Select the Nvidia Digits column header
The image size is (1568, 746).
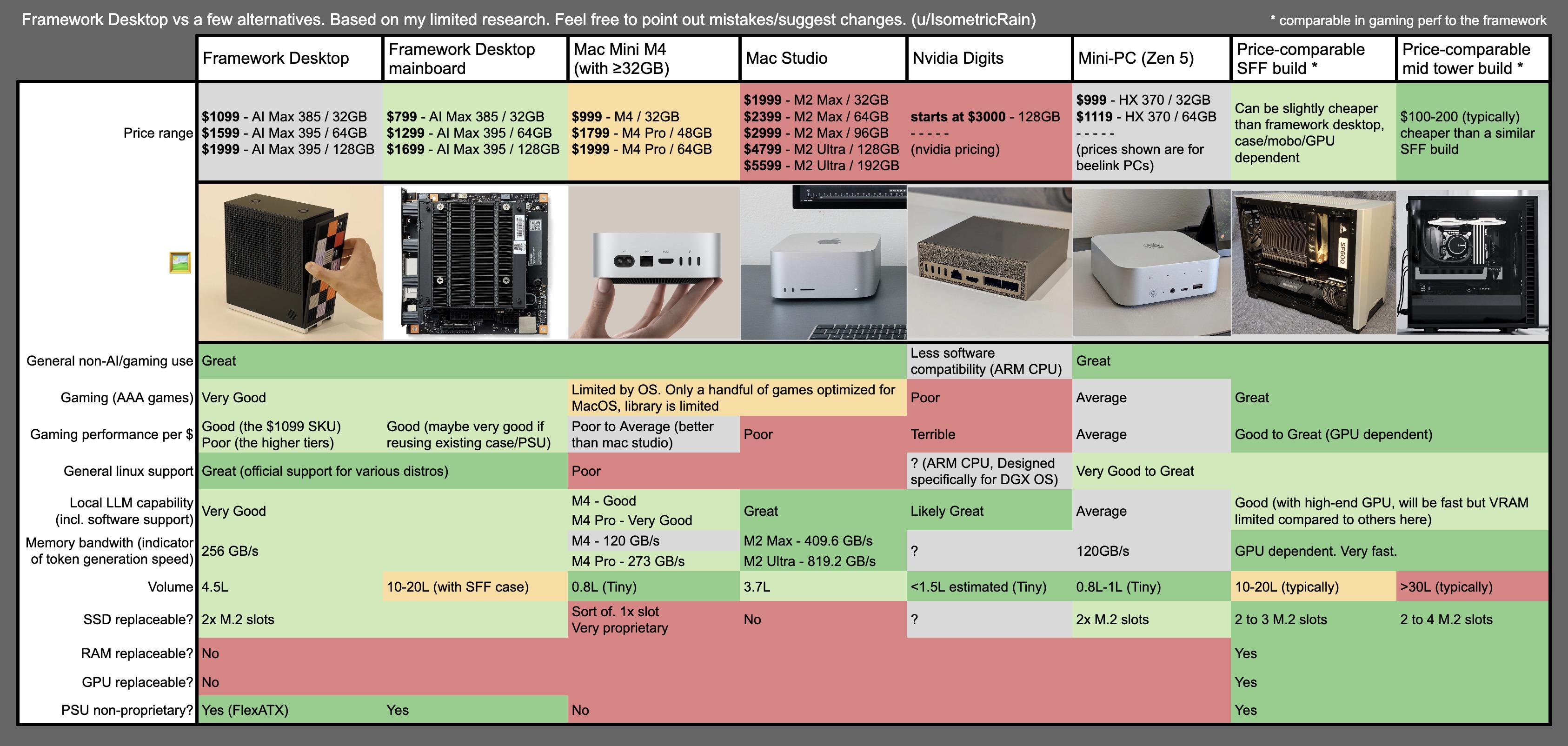click(x=958, y=59)
